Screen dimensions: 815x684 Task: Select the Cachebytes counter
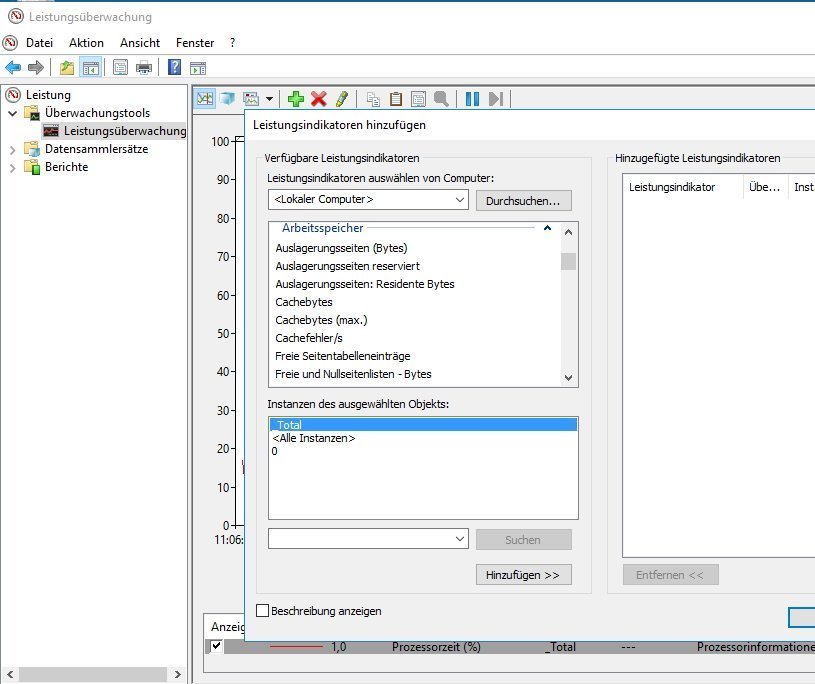pyautogui.click(x=304, y=302)
